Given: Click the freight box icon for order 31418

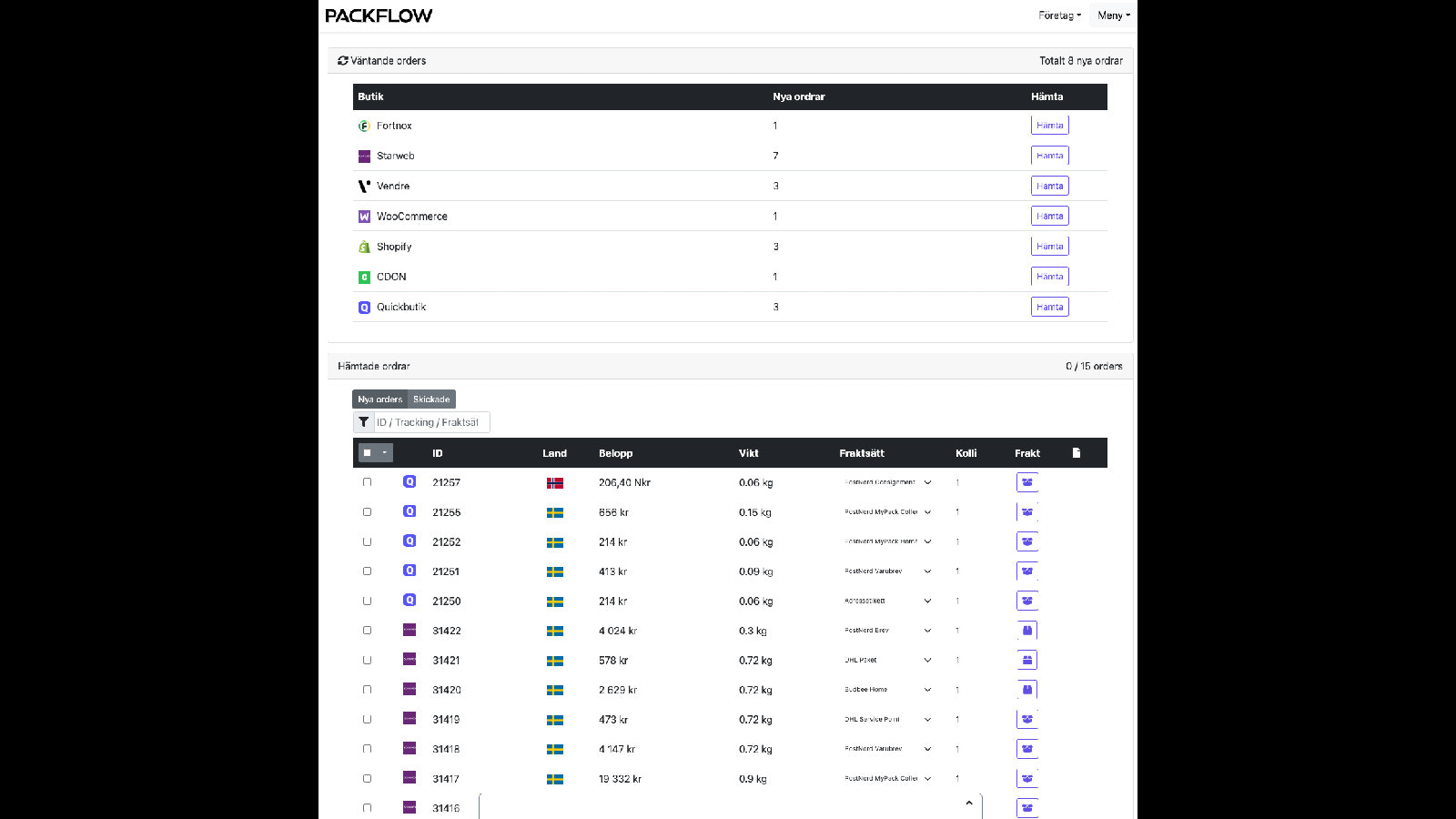Looking at the screenshot, I should (1027, 749).
